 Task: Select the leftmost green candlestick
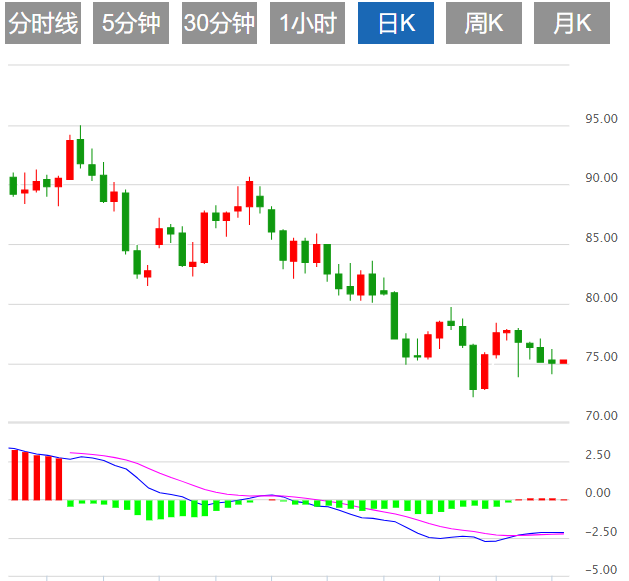point(14,185)
